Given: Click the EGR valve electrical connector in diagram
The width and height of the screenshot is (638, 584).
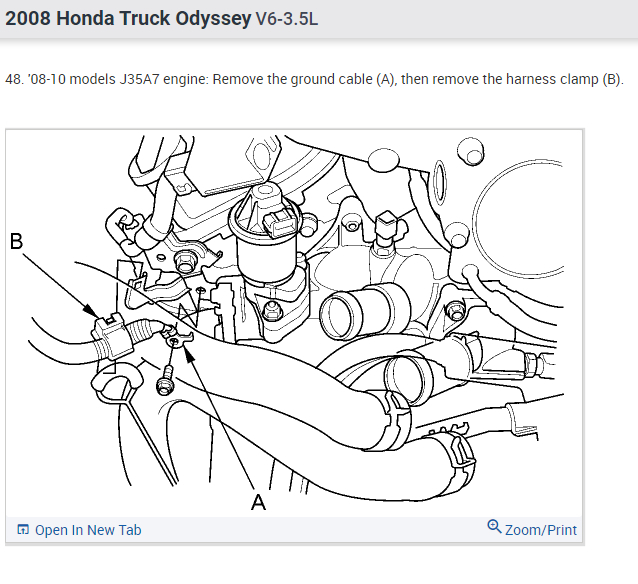Looking at the screenshot, I should point(279,221).
